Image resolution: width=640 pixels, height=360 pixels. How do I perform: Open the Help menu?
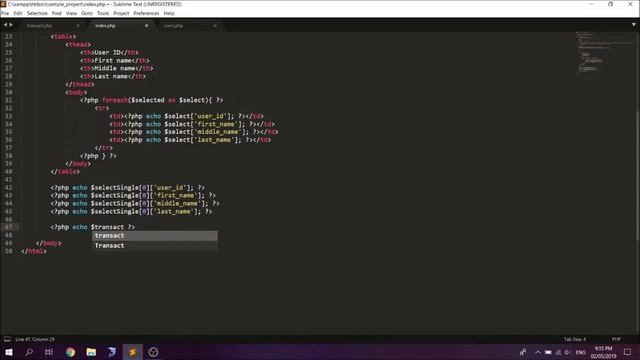pos(169,13)
